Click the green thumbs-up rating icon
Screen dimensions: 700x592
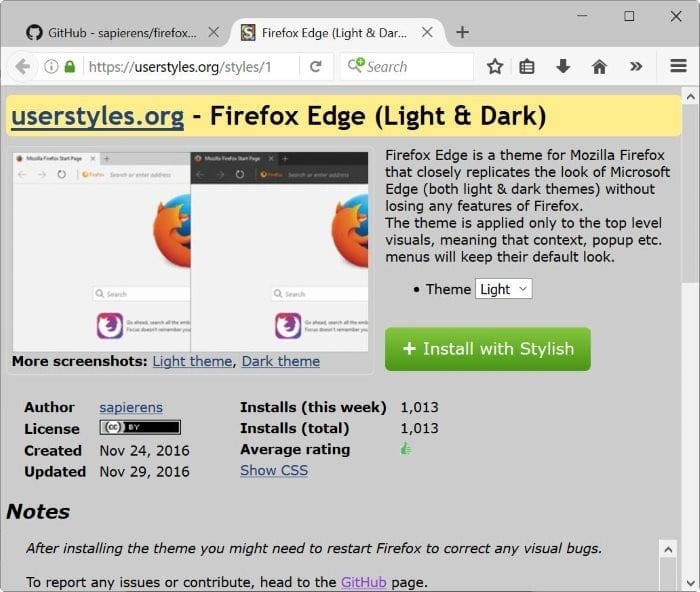[406, 449]
